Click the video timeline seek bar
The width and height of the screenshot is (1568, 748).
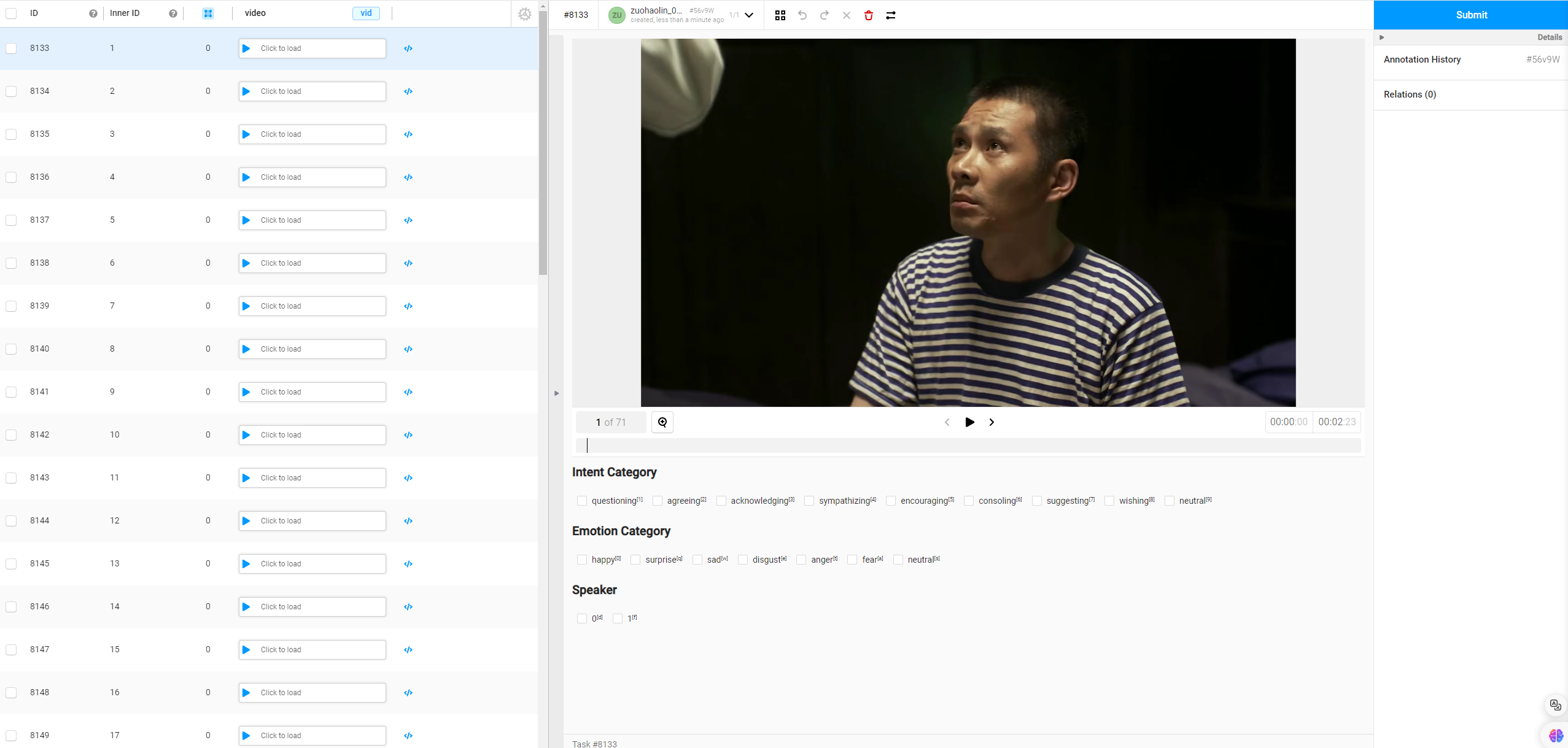click(x=968, y=445)
